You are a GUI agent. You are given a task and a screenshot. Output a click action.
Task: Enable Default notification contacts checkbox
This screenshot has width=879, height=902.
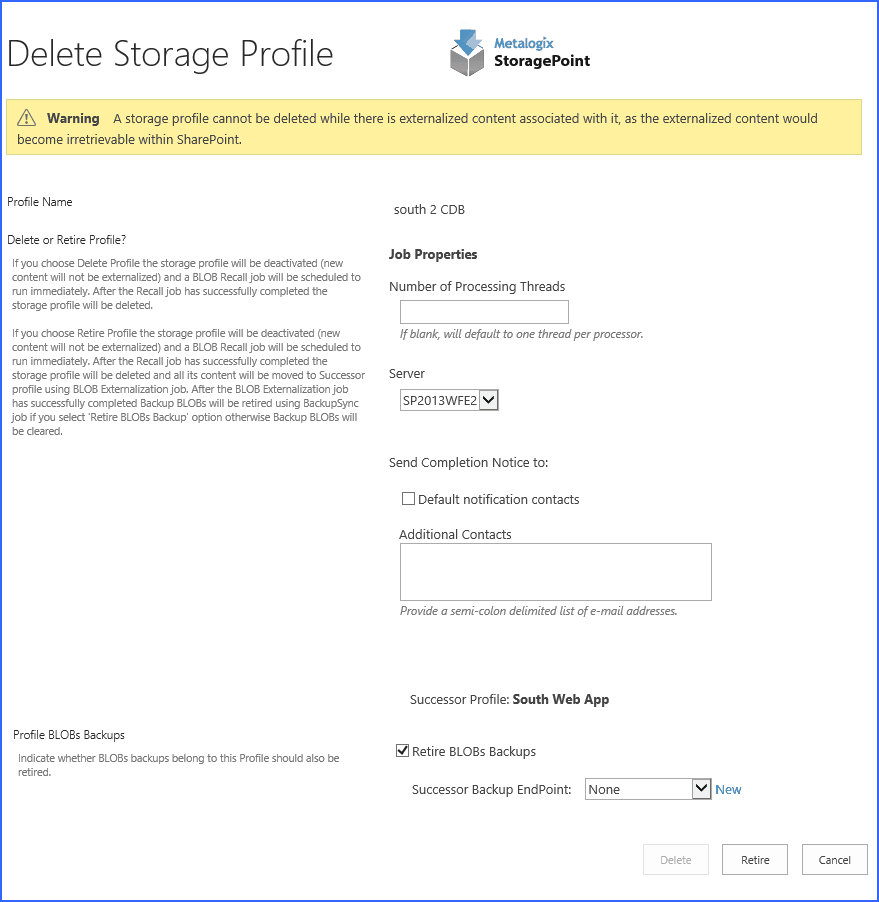click(408, 499)
